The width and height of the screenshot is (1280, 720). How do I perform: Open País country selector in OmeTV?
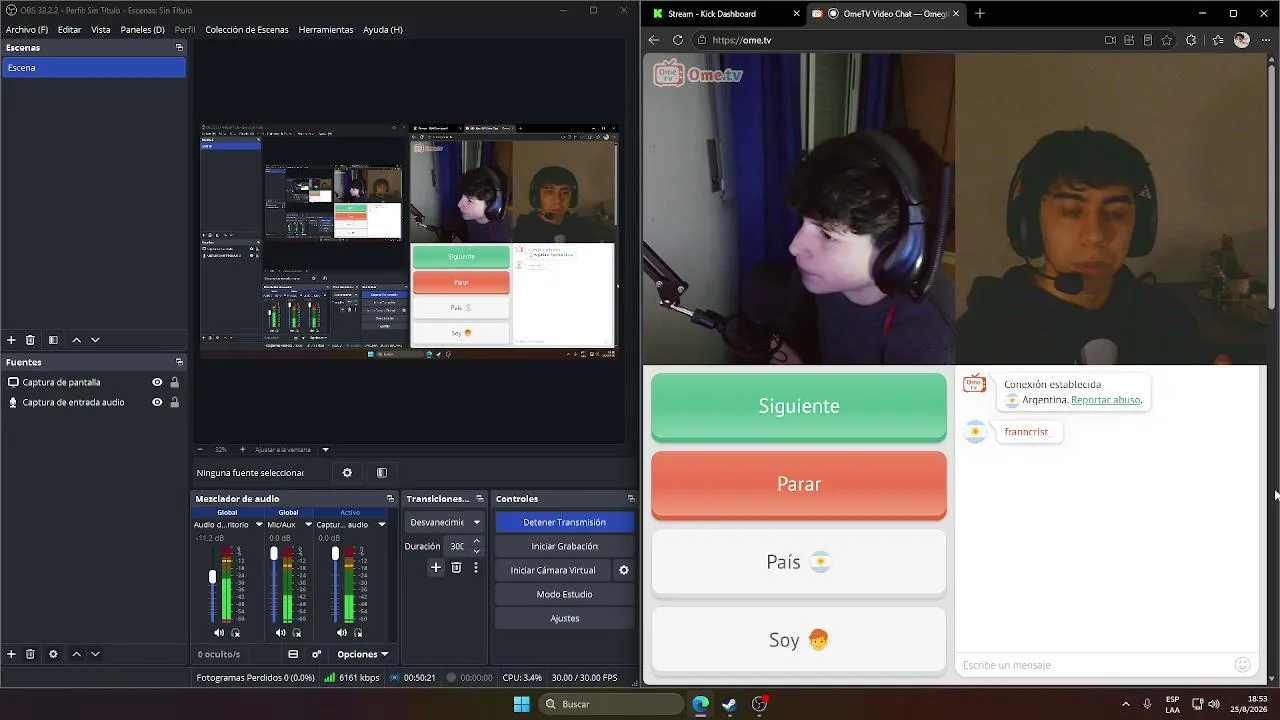pyautogui.click(x=799, y=562)
